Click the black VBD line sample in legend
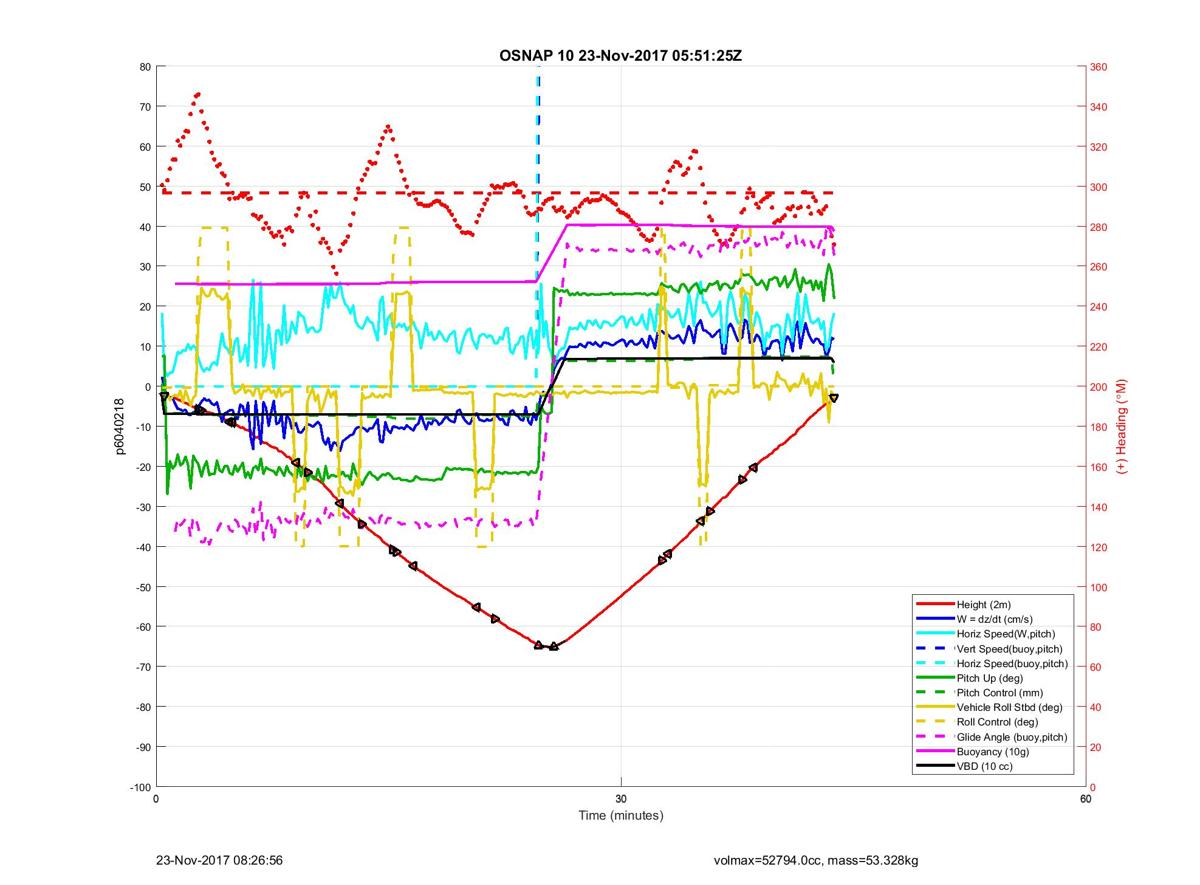Image resolution: width=1200 pixels, height=885 pixels. 934,766
